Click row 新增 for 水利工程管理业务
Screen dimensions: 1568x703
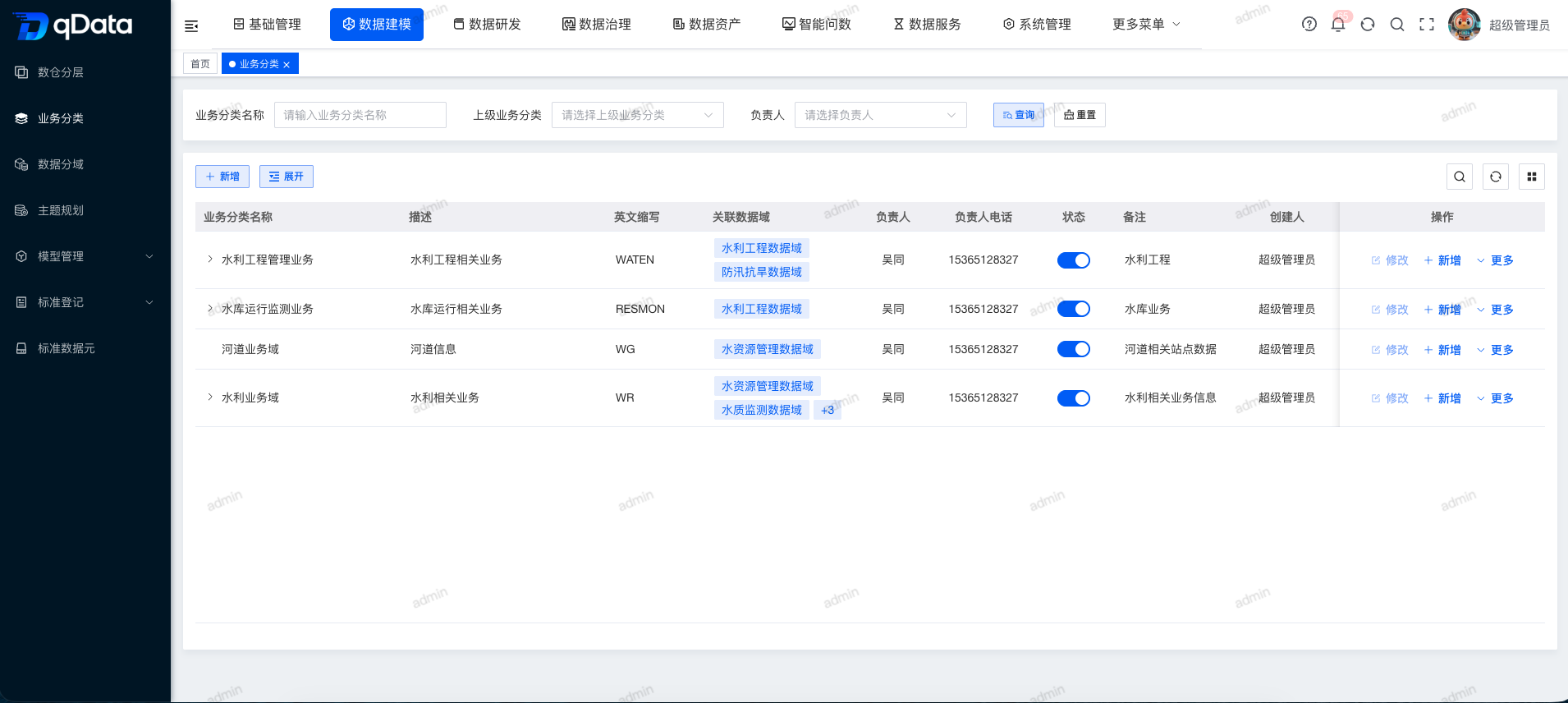[x=1442, y=260]
